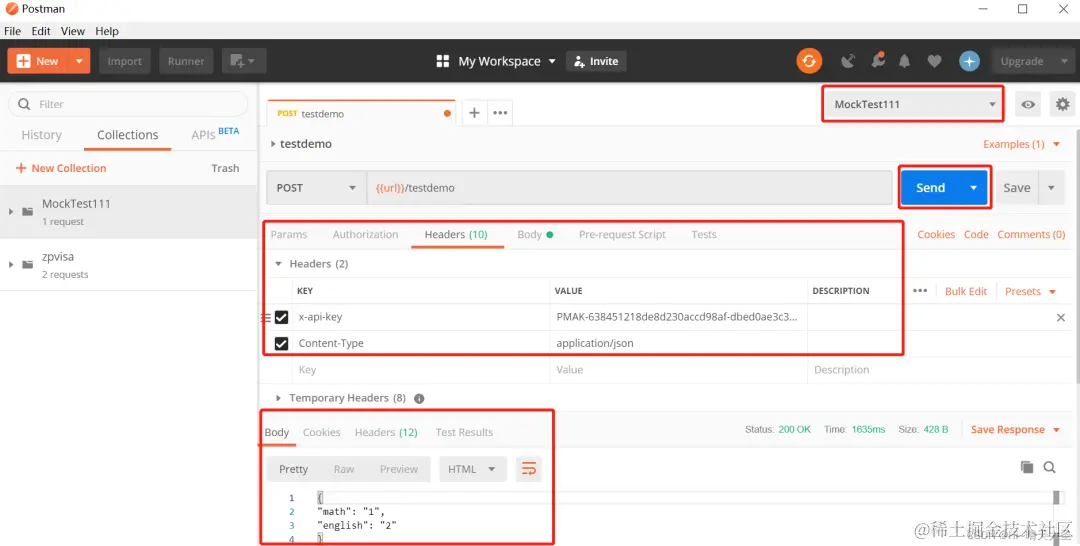Switch to the History tab
Screen dimensions: 1080x546
[41, 135]
